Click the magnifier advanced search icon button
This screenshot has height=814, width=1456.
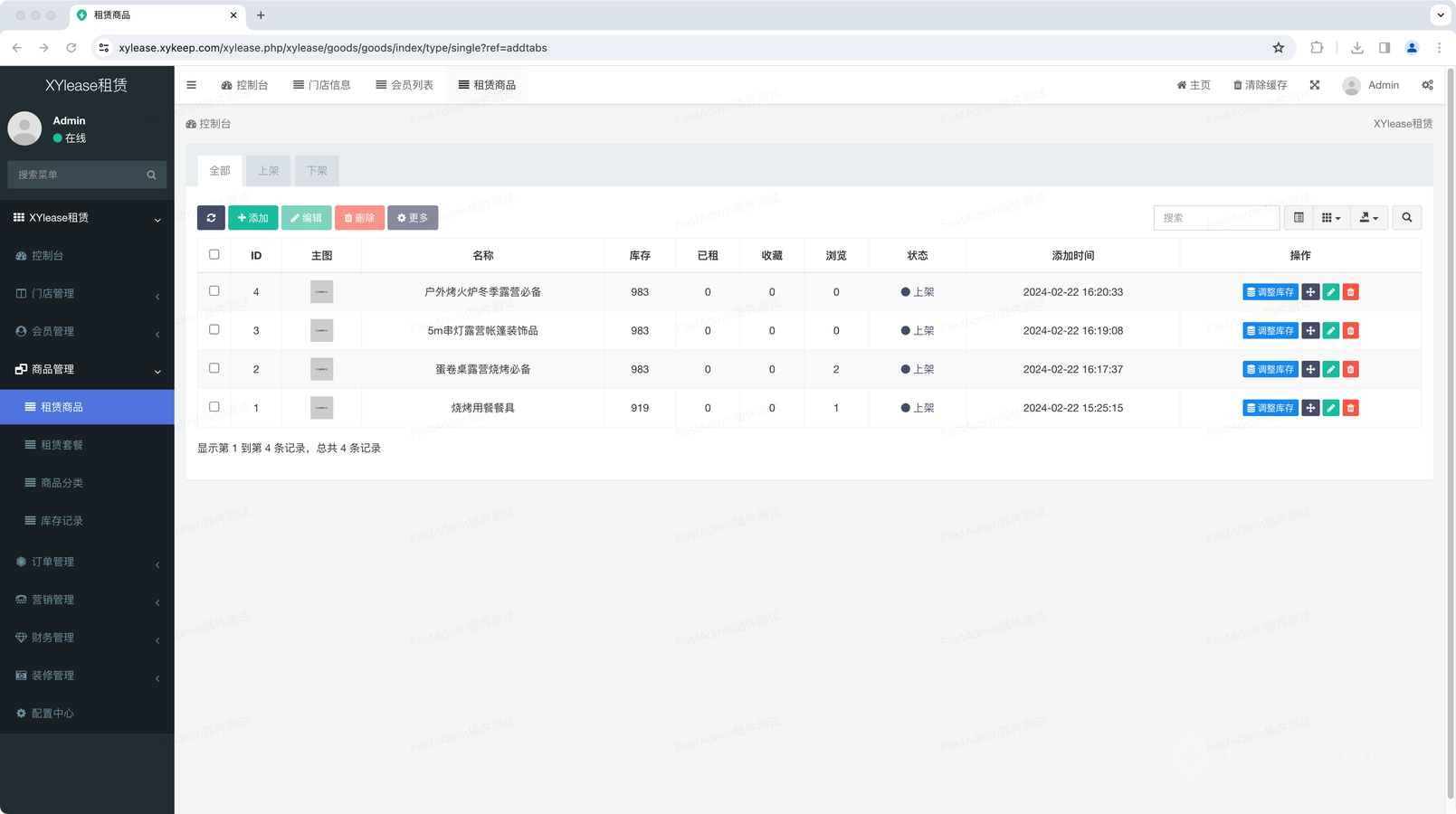[x=1406, y=218]
